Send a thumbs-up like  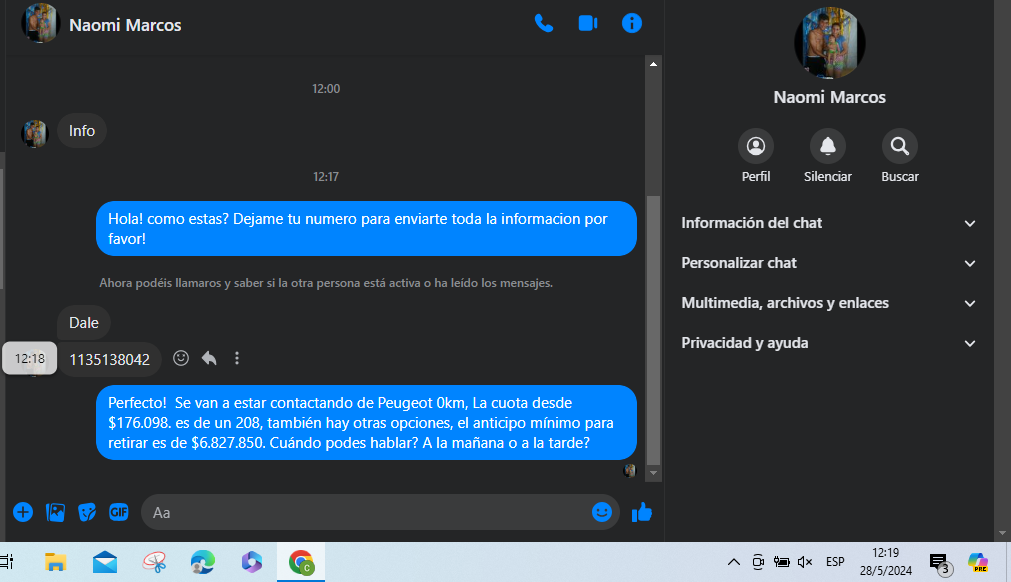[x=642, y=512]
